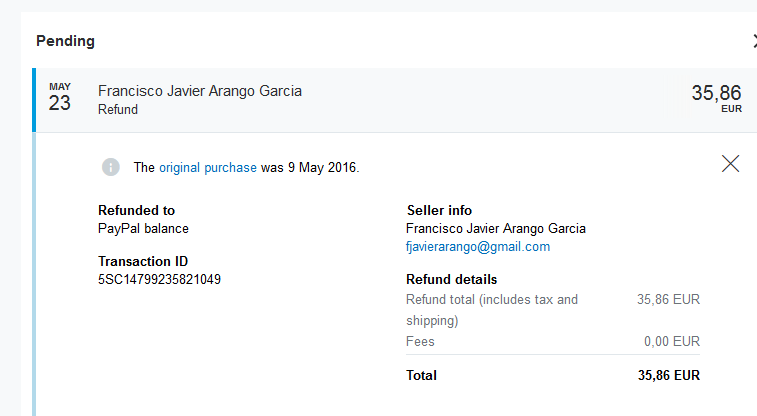The image size is (757, 416).
Task: Click the Transaction ID number 5SC14799235821049
Action: click(x=159, y=279)
